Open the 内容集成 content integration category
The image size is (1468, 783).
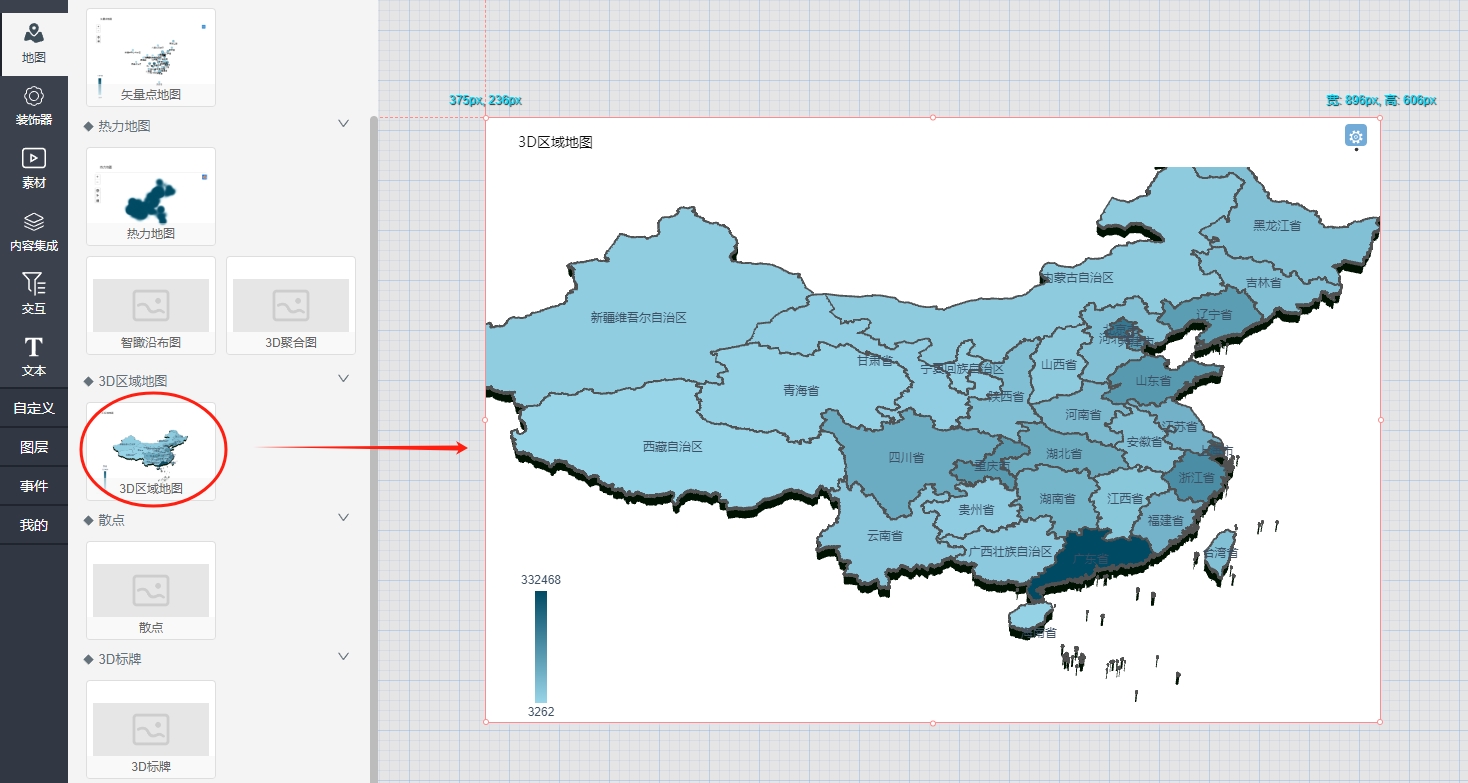(34, 232)
